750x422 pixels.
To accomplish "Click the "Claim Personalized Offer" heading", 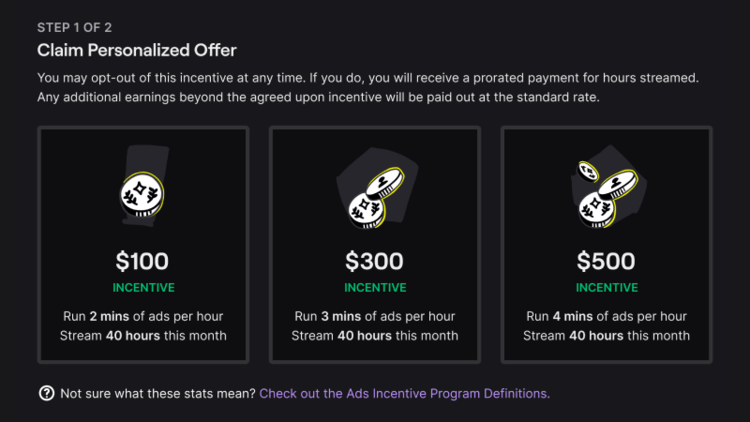I will [137, 49].
